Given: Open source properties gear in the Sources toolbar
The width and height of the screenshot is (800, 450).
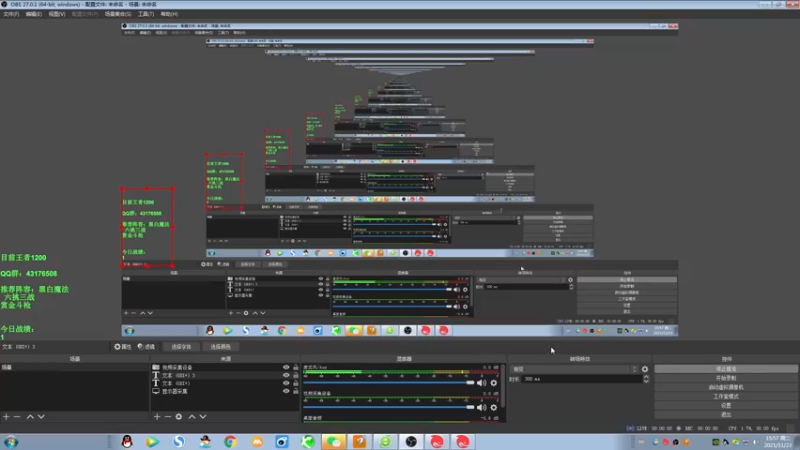Looking at the screenshot, I should point(179,417).
